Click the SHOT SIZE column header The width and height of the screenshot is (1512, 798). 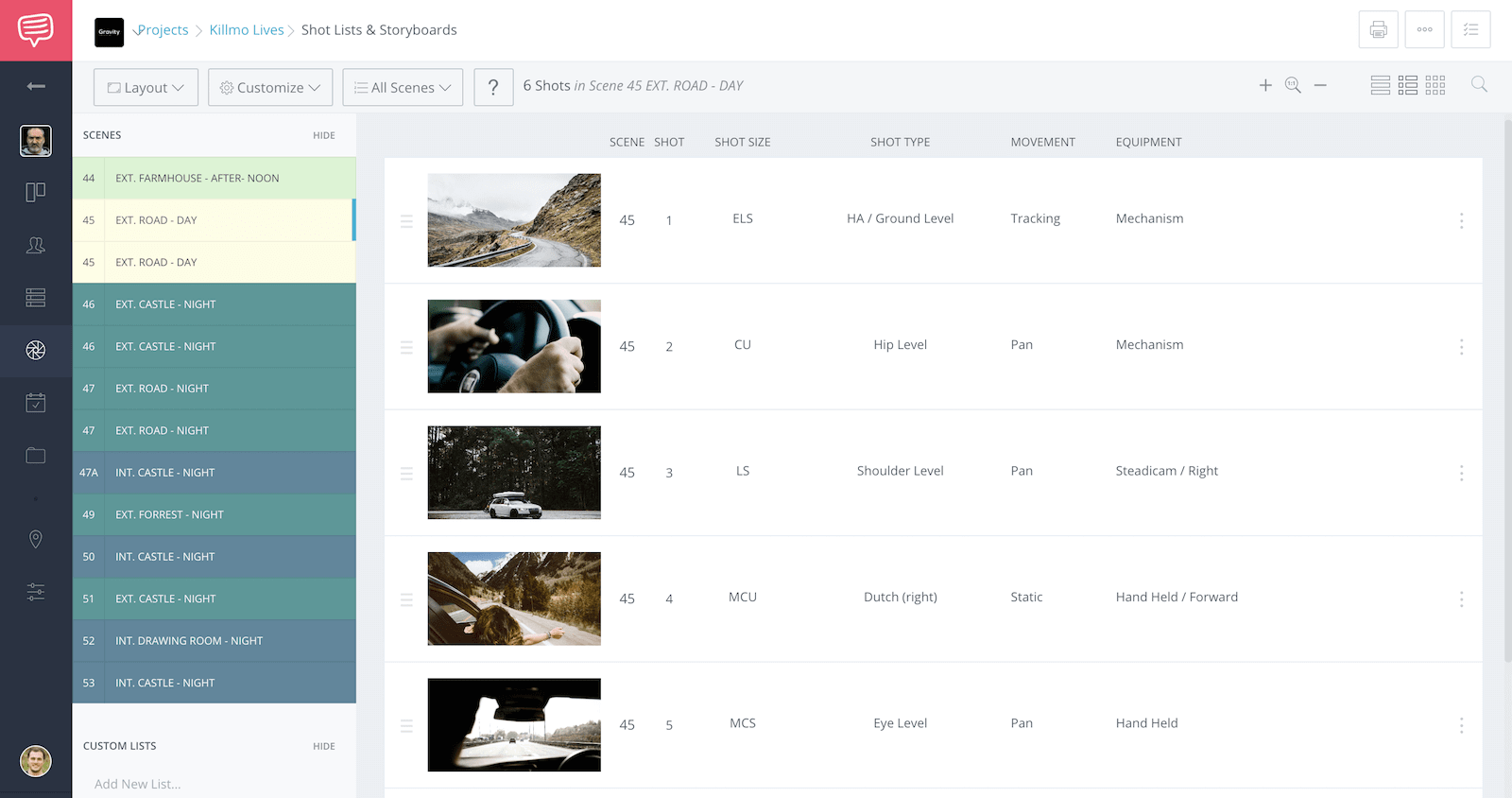point(743,142)
